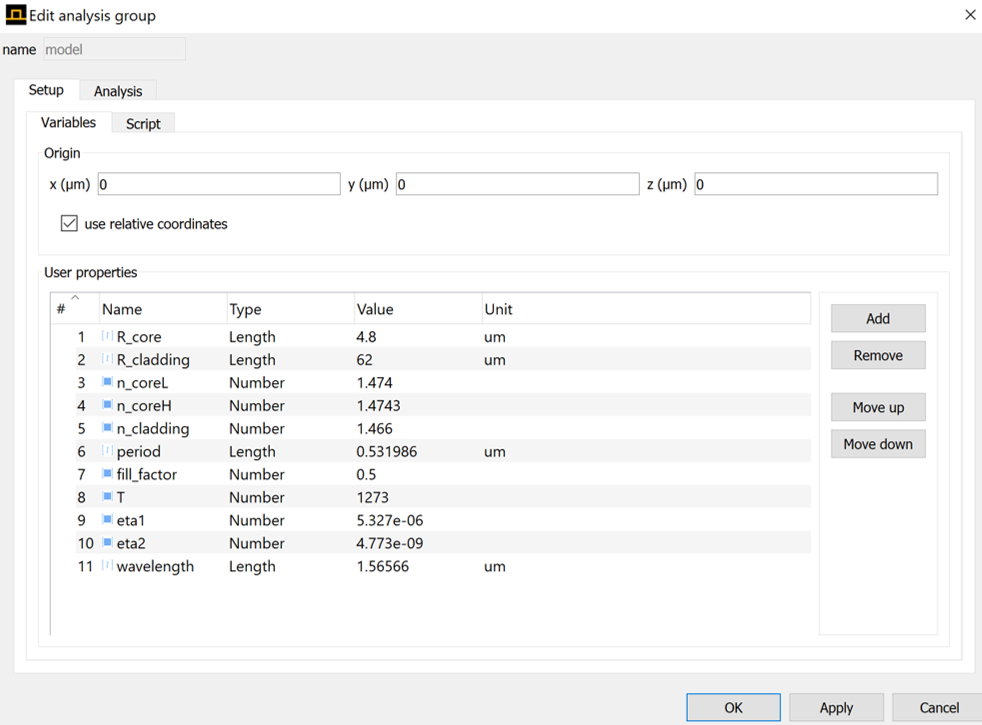Click the R_core length type icon
This screenshot has width=982, height=725.
107,336
